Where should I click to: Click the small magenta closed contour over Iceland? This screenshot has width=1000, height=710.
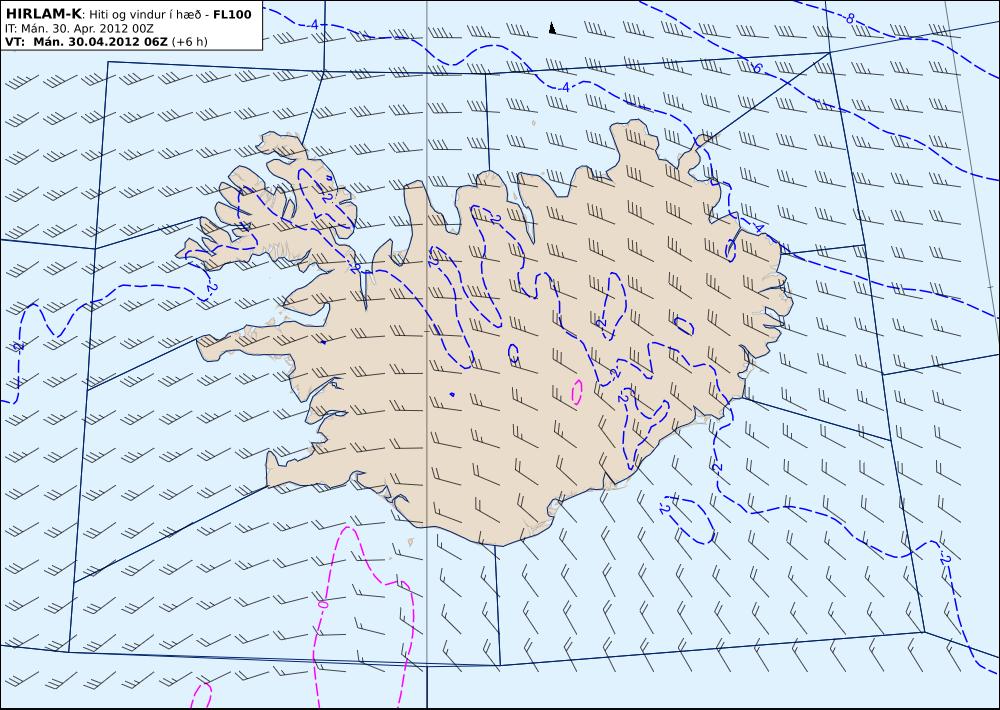tap(577, 392)
